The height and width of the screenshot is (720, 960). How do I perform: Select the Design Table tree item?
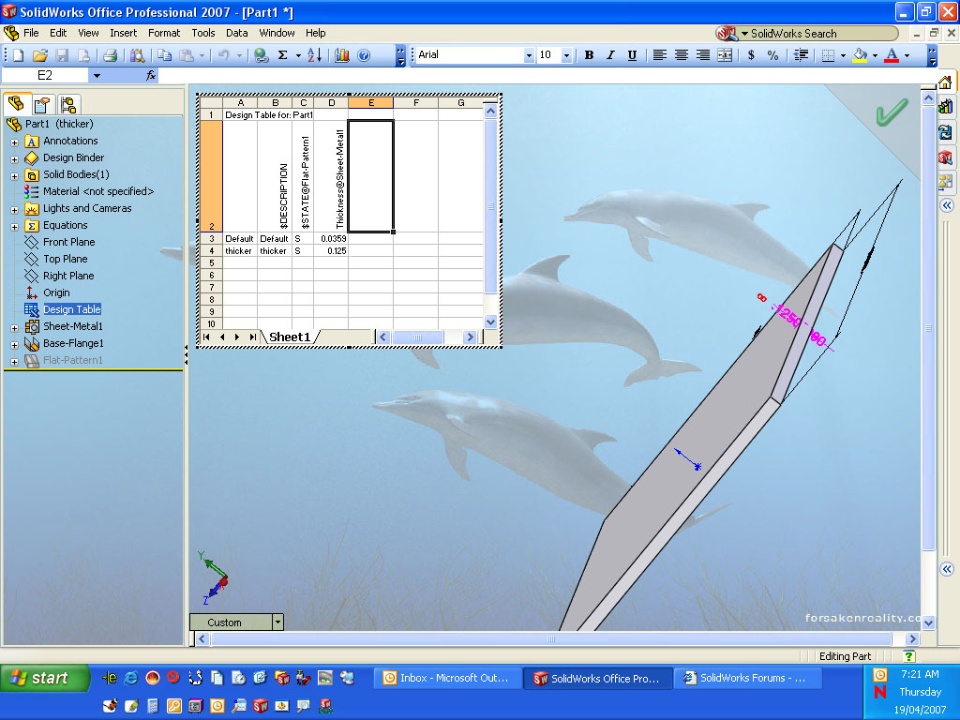(x=71, y=310)
